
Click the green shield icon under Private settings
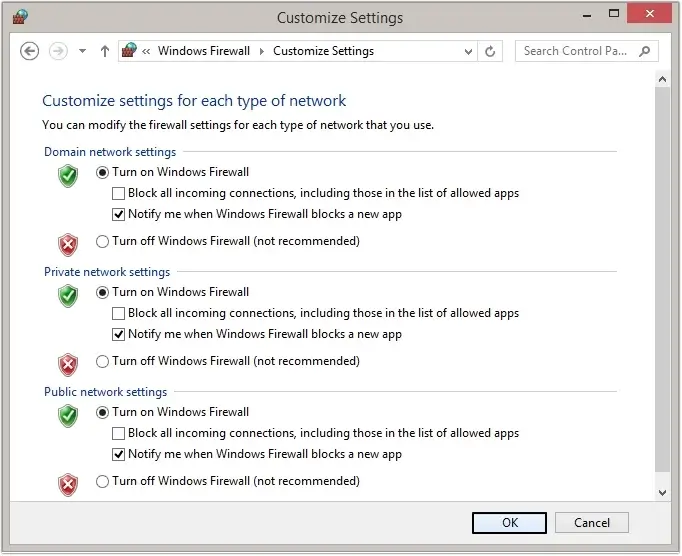tap(68, 296)
